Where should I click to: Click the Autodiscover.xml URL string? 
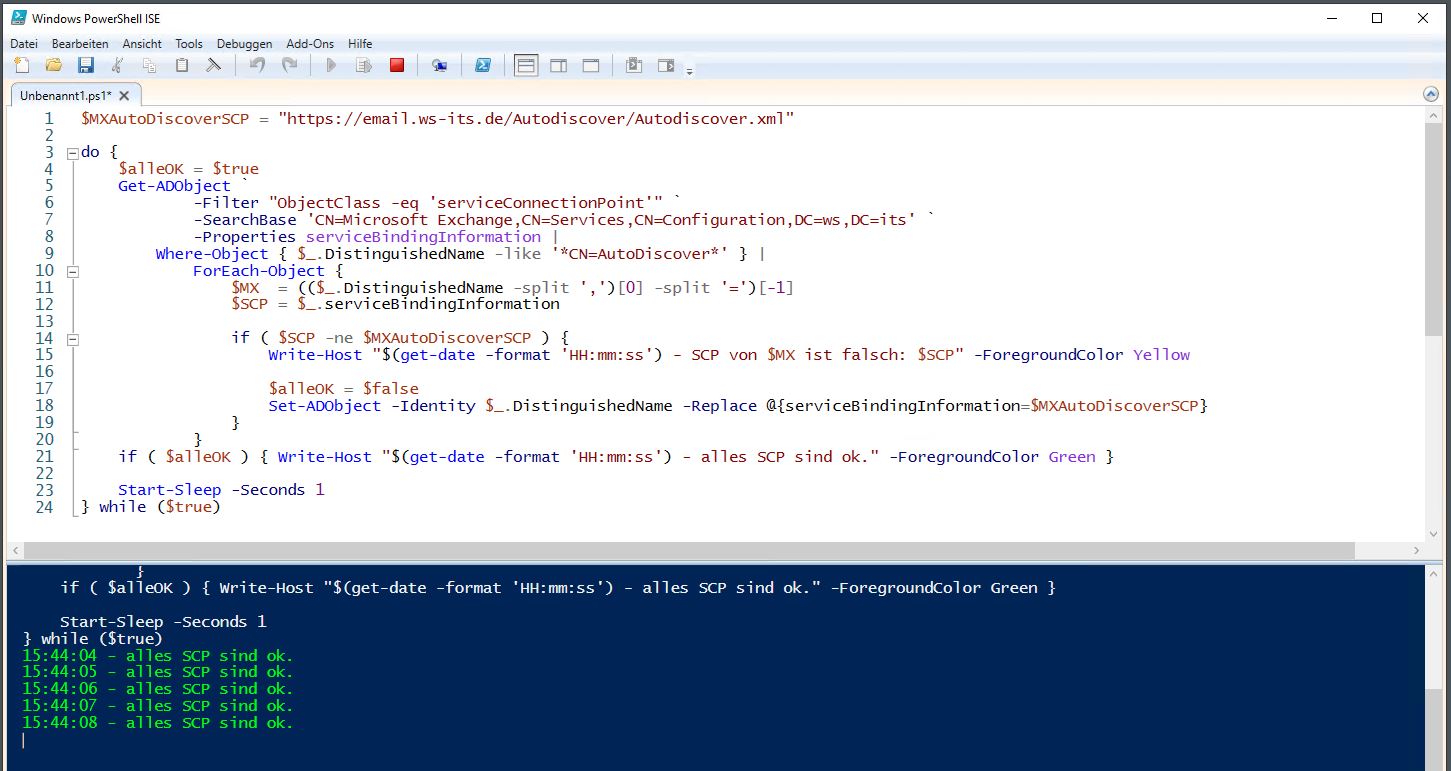(536, 118)
